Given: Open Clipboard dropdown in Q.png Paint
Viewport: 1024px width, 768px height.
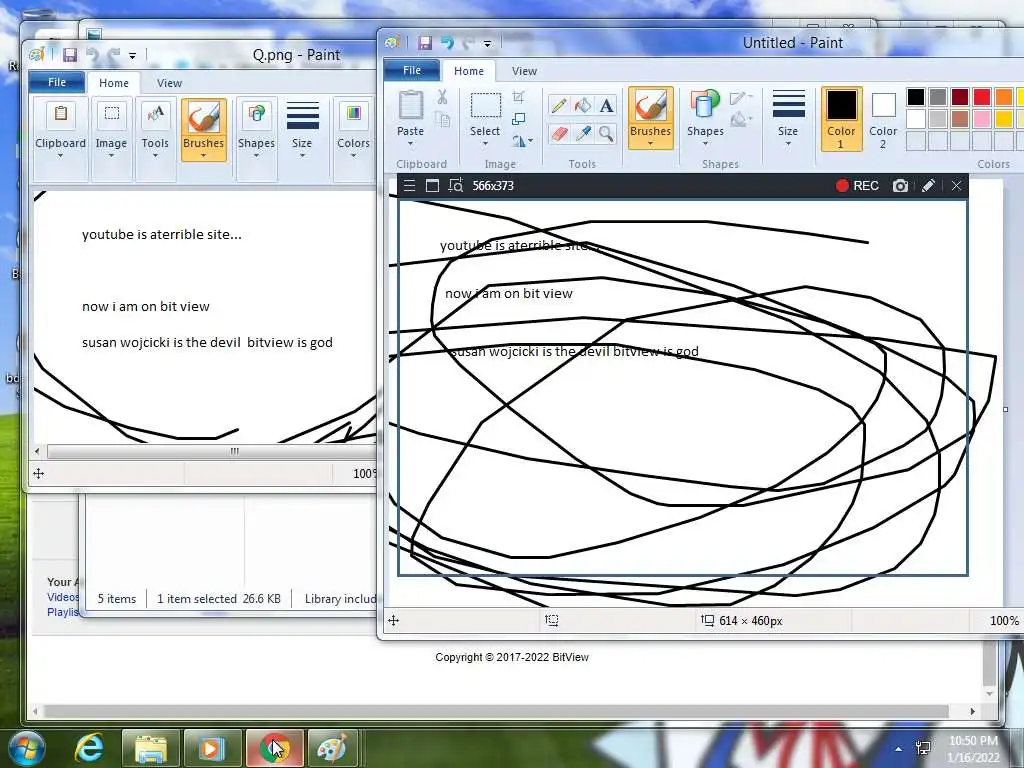Looking at the screenshot, I should point(61,138).
